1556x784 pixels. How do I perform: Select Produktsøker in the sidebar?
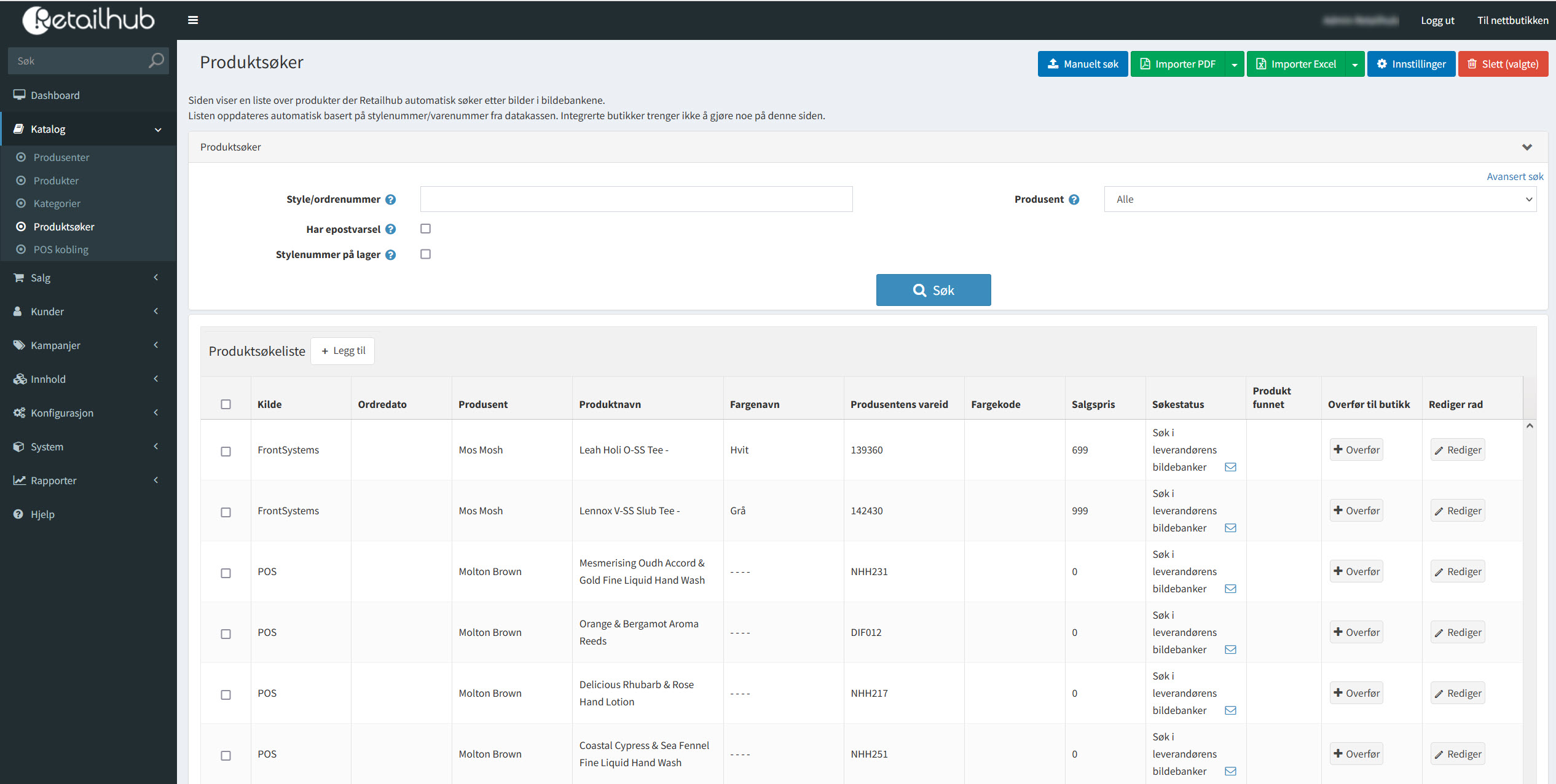(64, 227)
